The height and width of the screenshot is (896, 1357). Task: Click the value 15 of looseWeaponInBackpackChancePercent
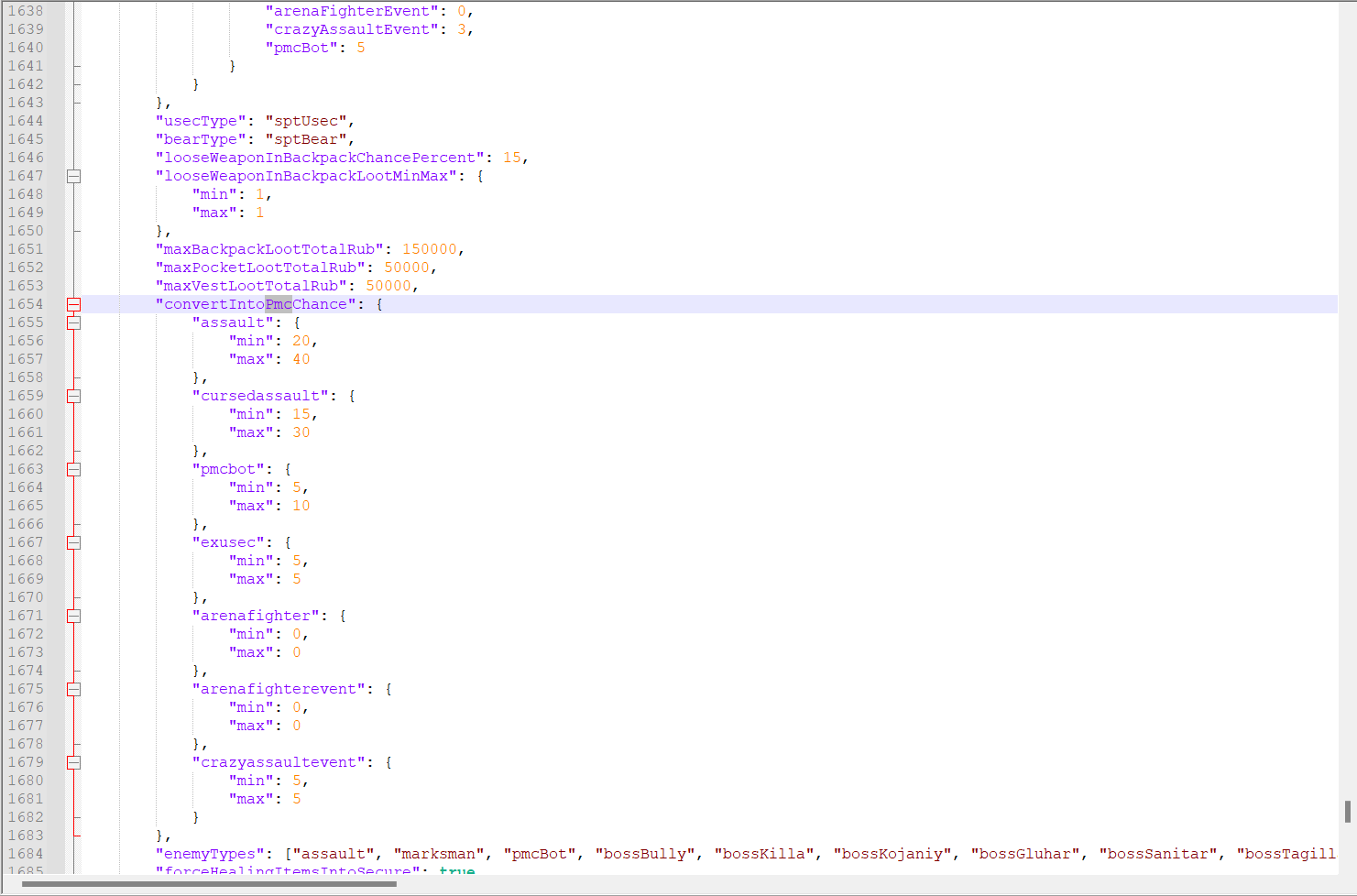pos(511,158)
